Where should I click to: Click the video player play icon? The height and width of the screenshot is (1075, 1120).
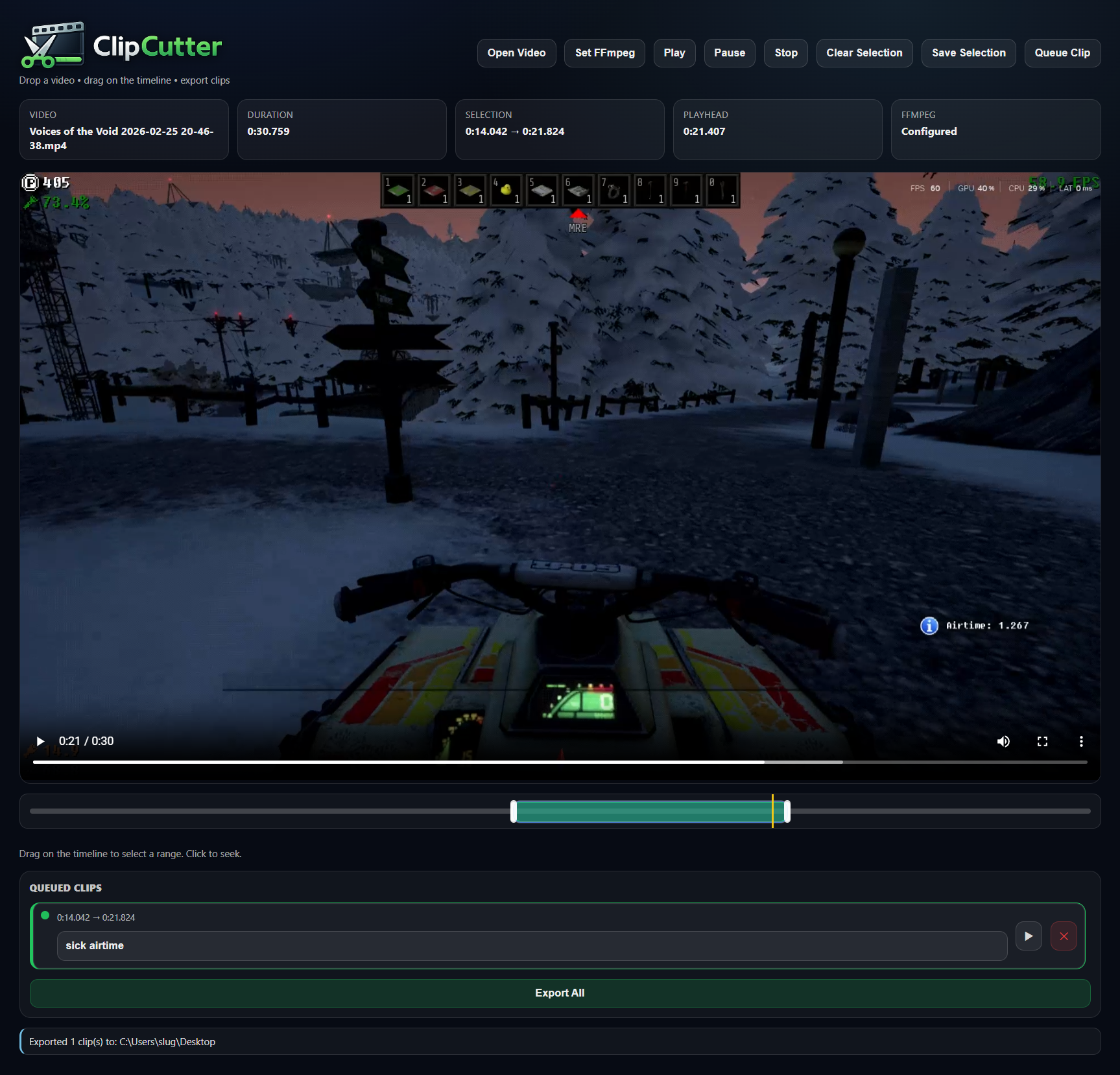pyautogui.click(x=40, y=741)
